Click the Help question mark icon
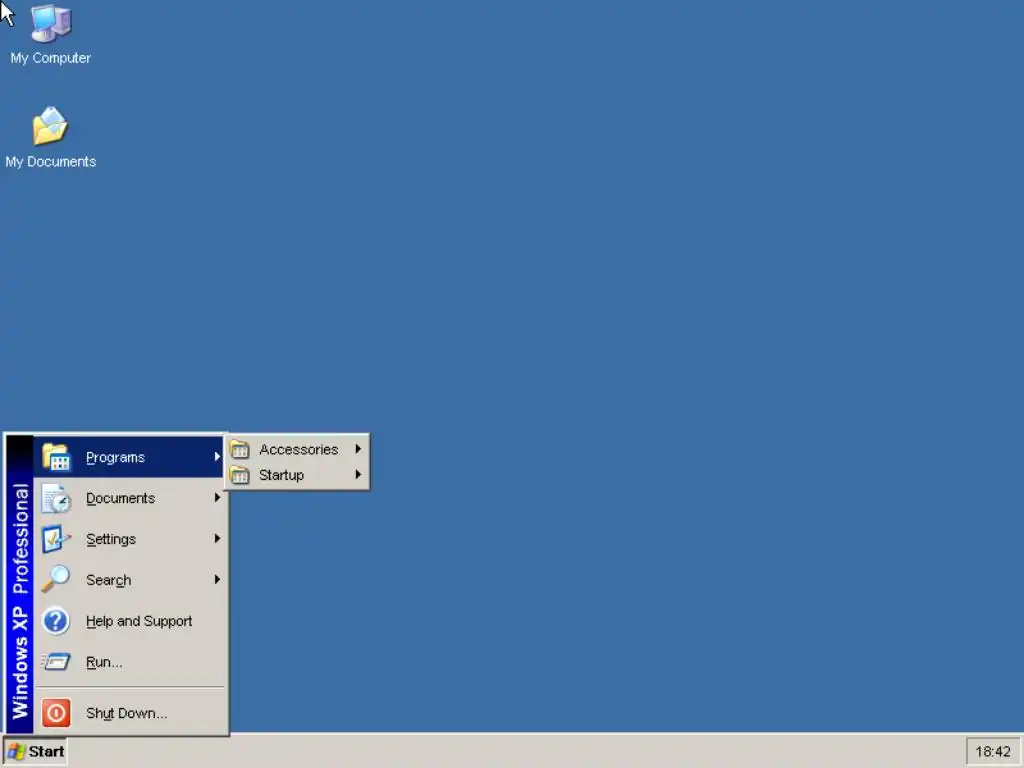The width and height of the screenshot is (1024, 768). (56, 620)
